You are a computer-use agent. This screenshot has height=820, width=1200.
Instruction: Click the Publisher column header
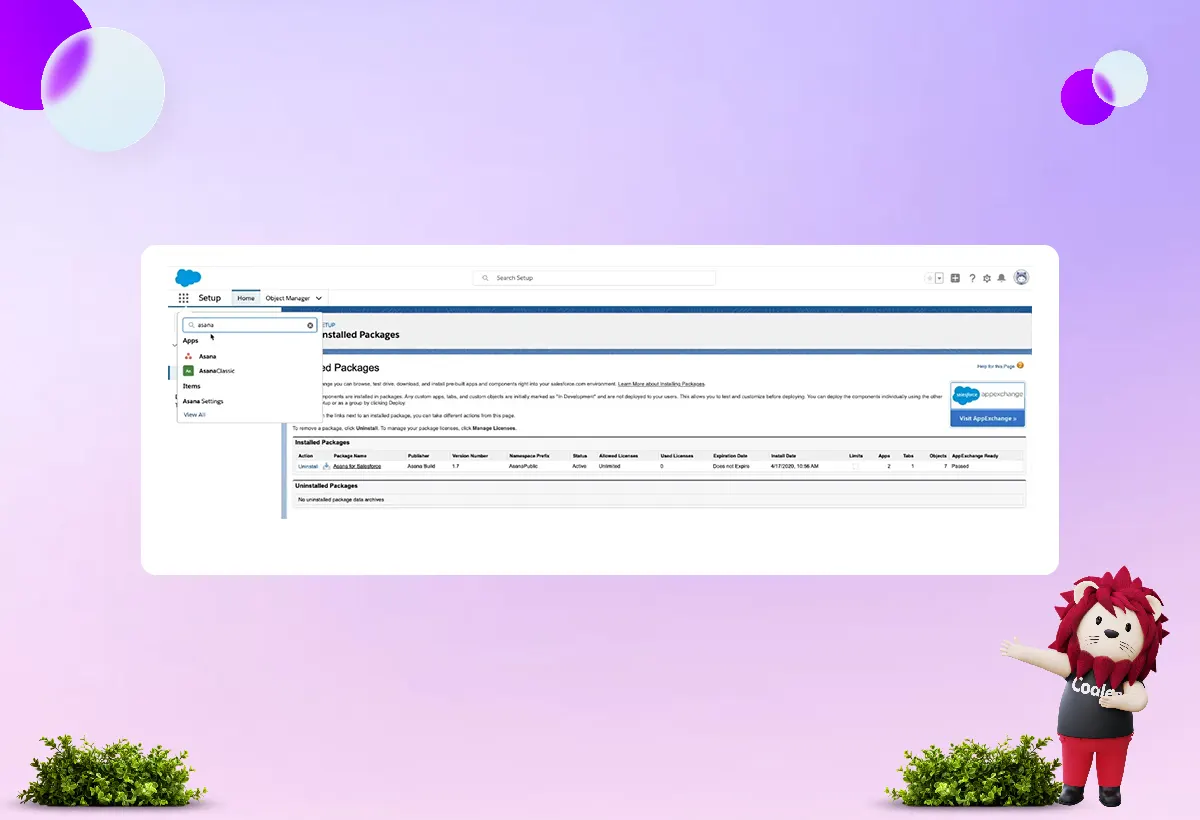(x=418, y=456)
